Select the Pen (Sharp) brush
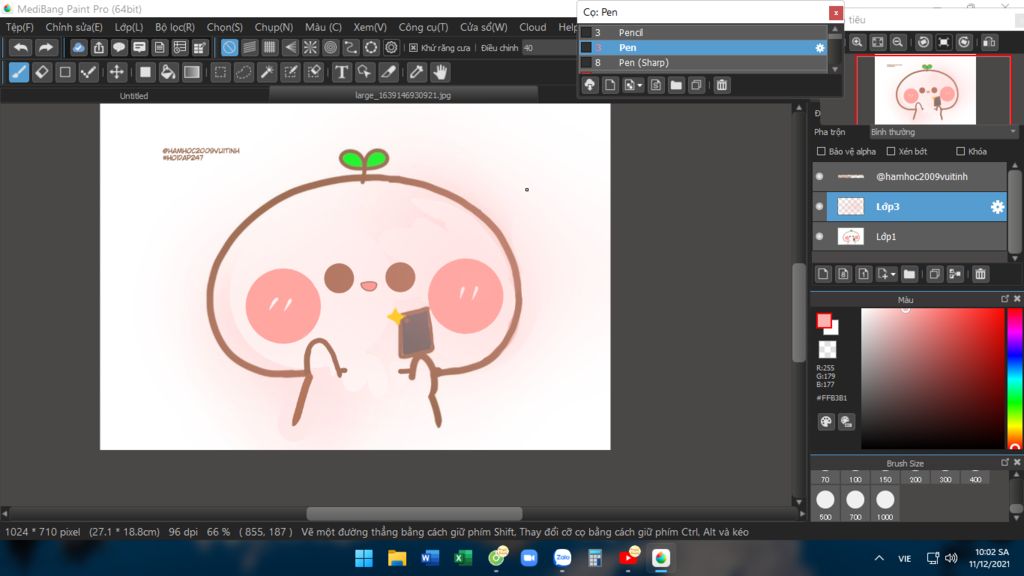 point(703,63)
